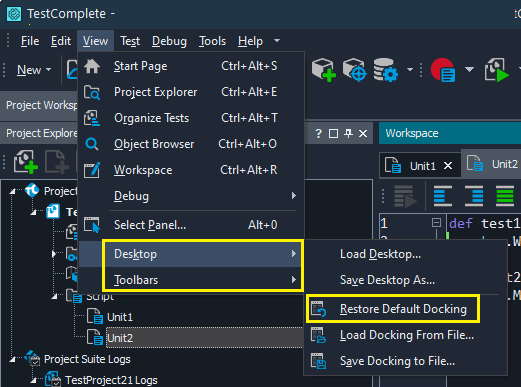
Task: Click the Workspace pencil icon in menu
Action: pyautogui.click(x=92, y=170)
